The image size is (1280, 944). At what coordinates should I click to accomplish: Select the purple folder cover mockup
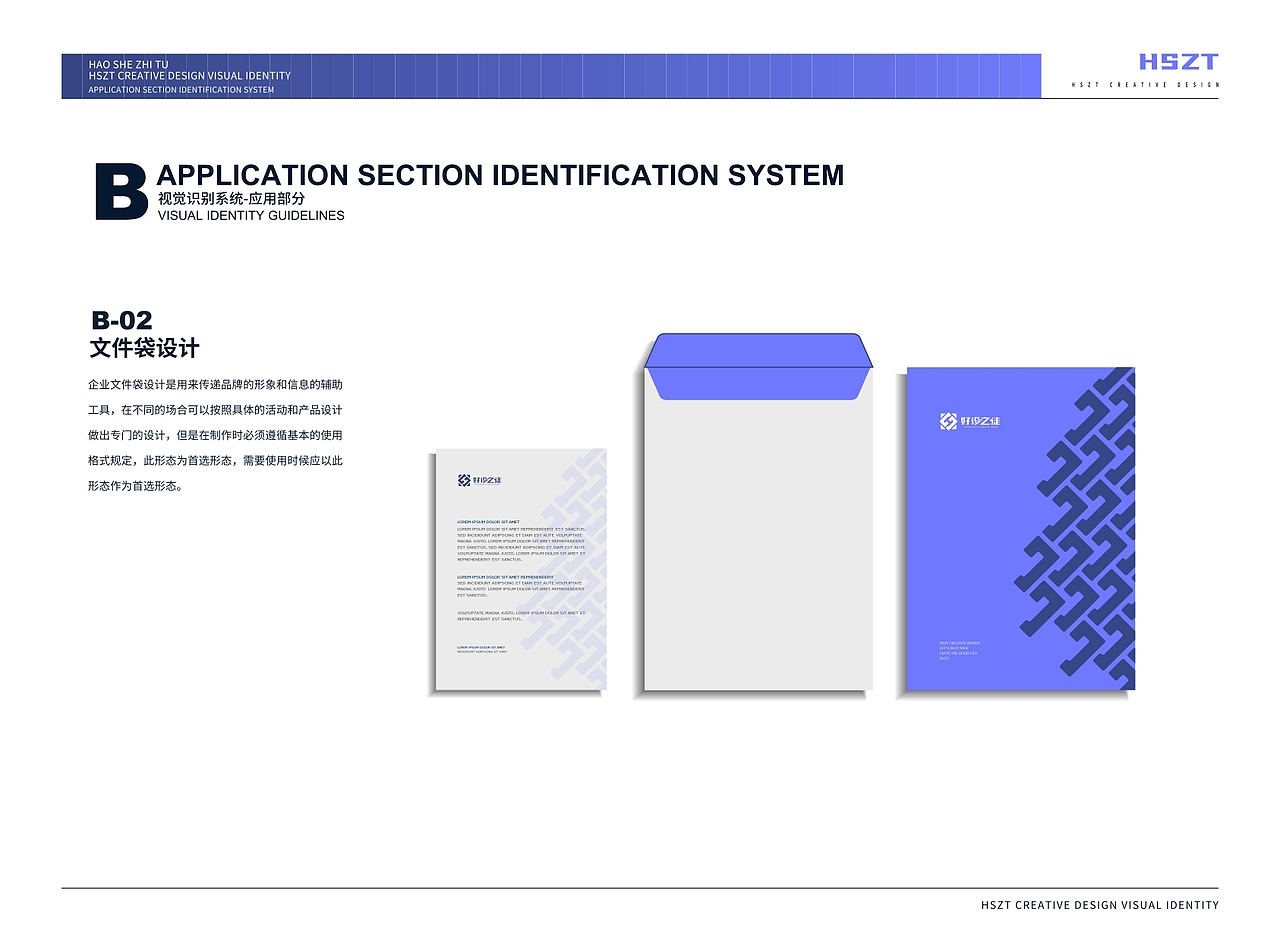(x=1021, y=529)
